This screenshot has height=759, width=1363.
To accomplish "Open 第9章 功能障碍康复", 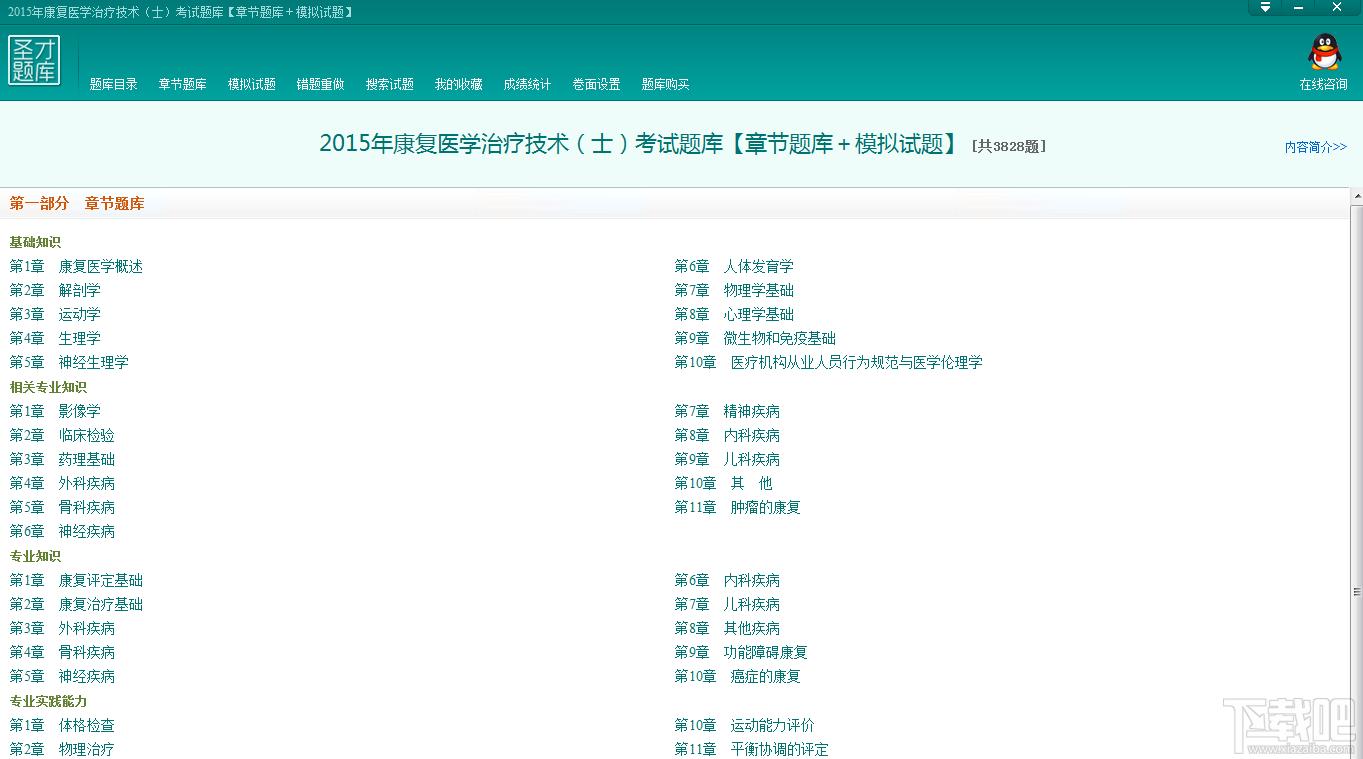I will point(741,652).
